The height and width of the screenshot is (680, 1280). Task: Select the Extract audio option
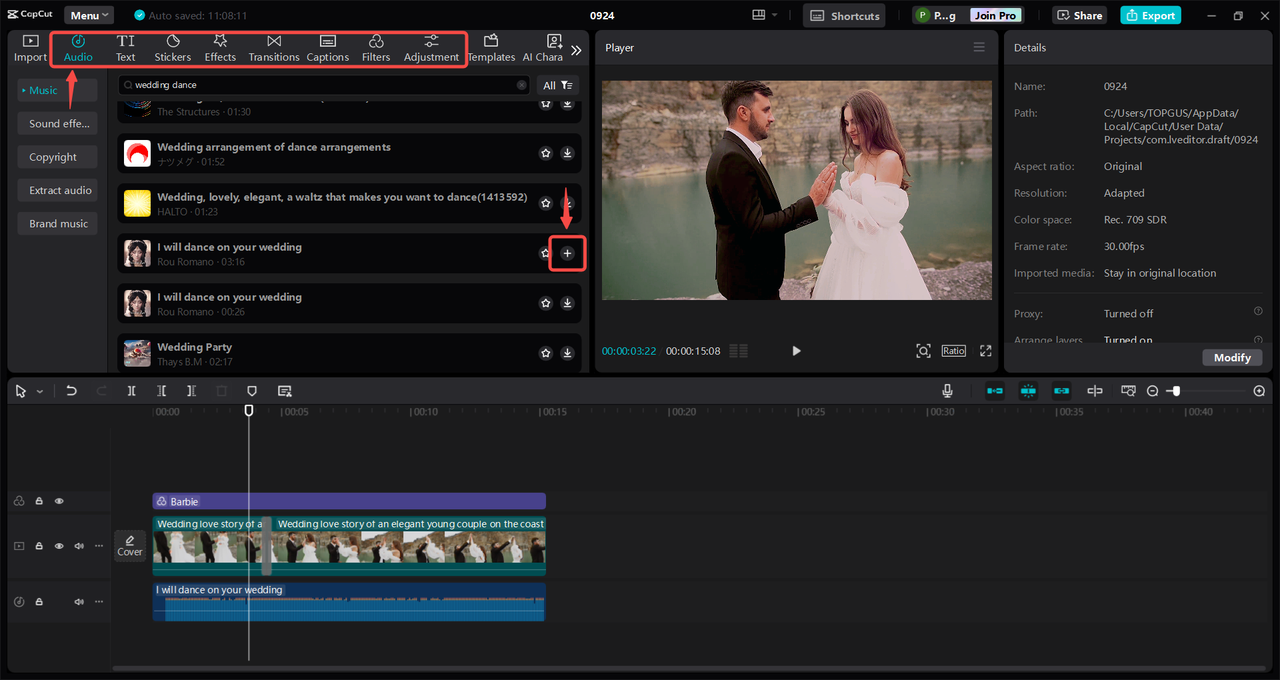[x=57, y=190]
